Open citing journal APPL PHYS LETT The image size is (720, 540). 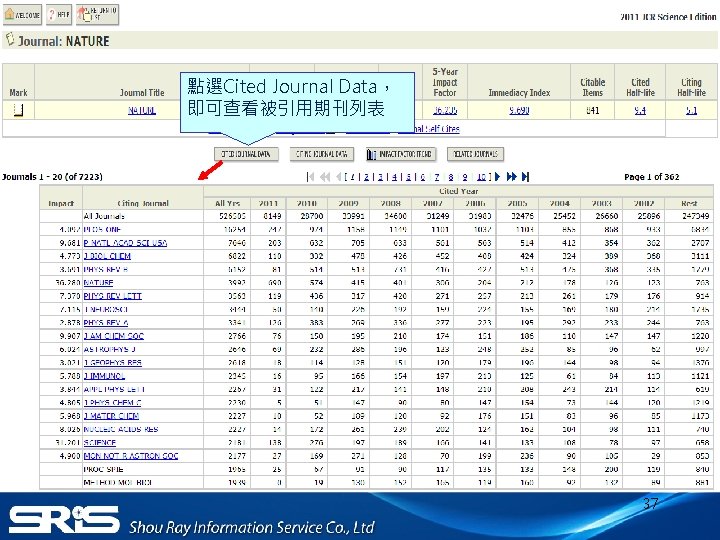coord(114,389)
